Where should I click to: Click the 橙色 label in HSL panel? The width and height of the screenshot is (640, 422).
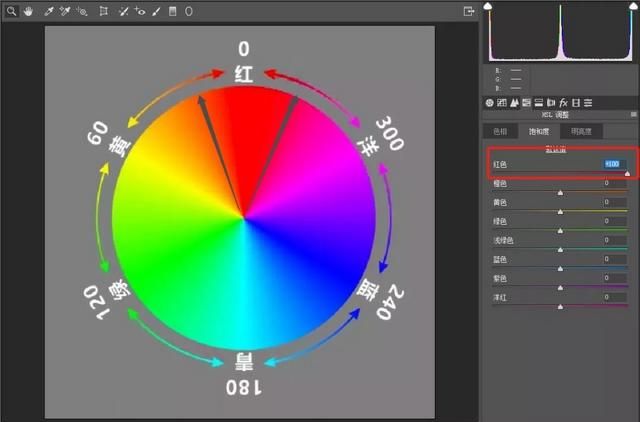(x=500, y=184)
